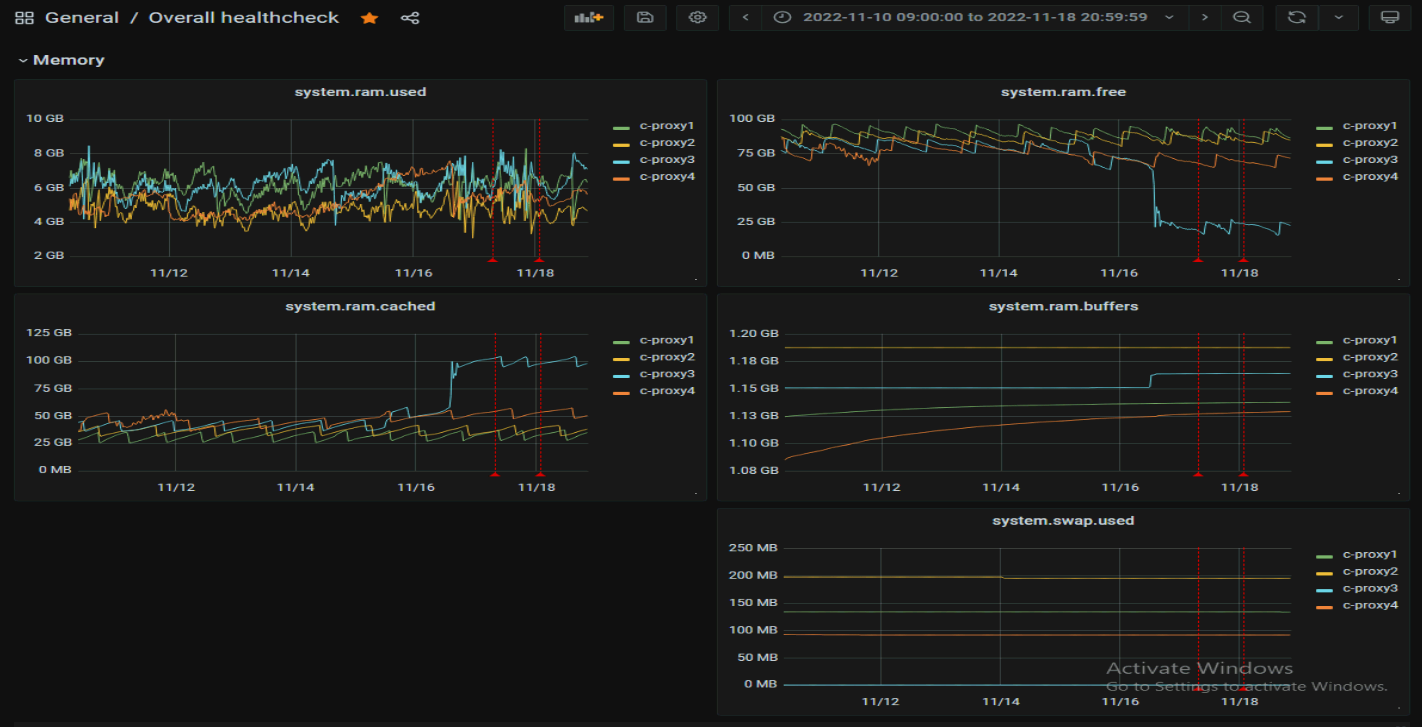Open the General folder breadcrumb
Viewport: 1422px width, 727px height.
click(x=82, y=18)
